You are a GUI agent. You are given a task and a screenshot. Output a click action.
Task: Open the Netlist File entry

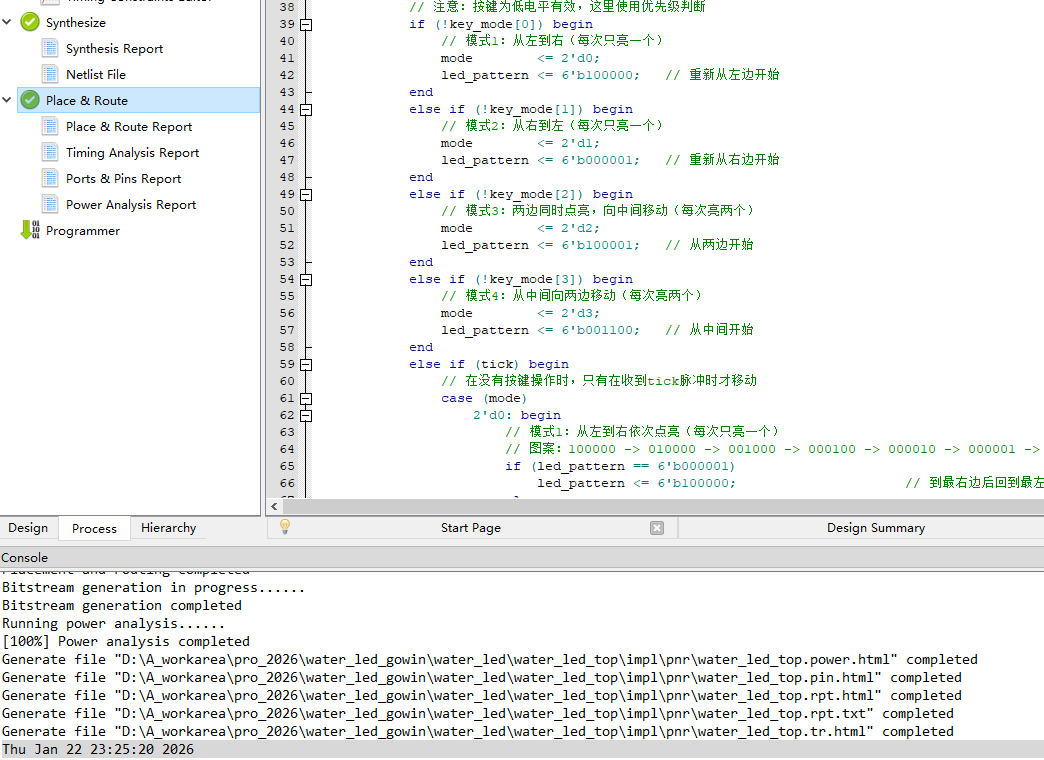96,74
